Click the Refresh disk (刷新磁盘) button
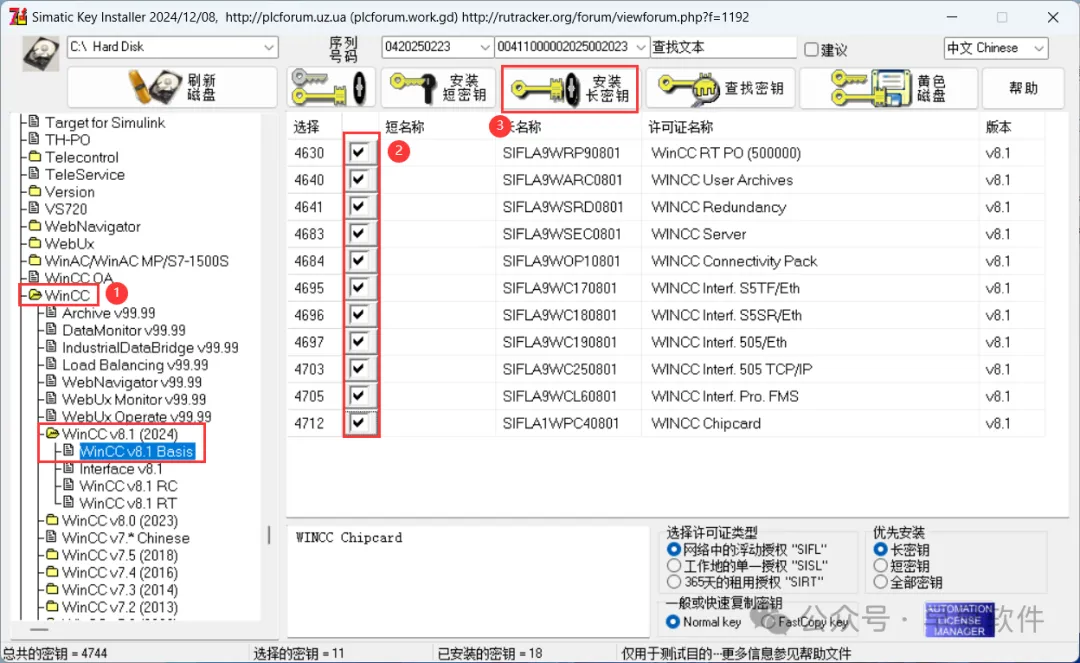 172,87
